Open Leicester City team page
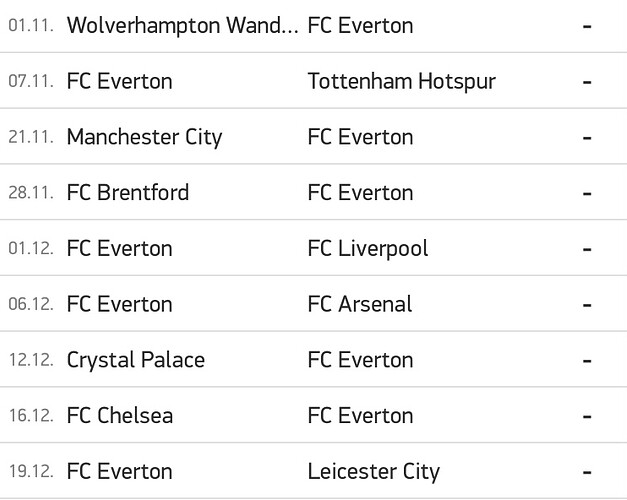627x500 pixels. point(374,472)
